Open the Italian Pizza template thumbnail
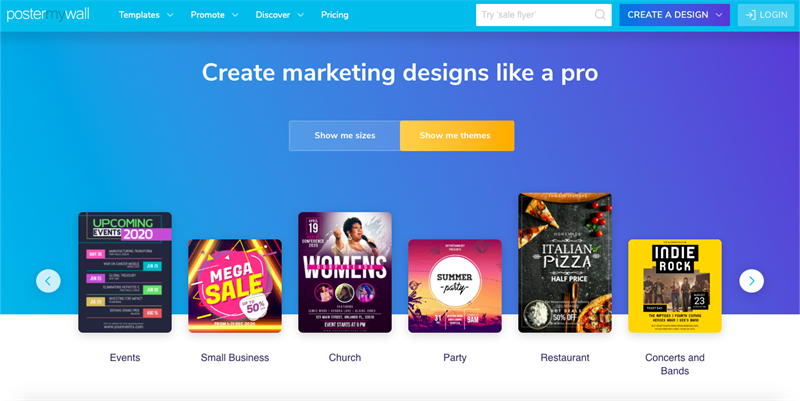Image resolution: width=800 pixels, height=401 pixels. 565,263
